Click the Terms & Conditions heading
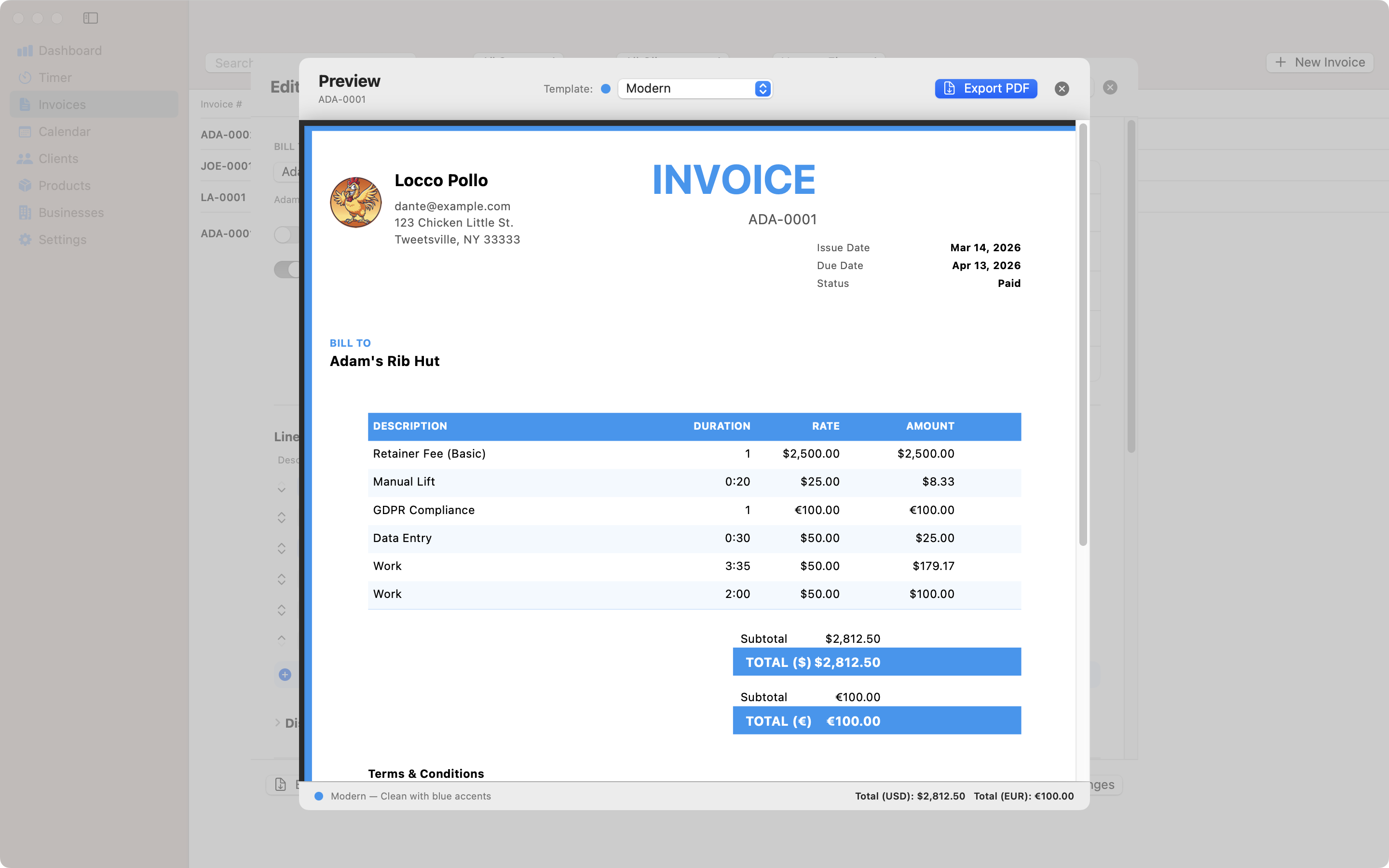 [x=426, y=773]
